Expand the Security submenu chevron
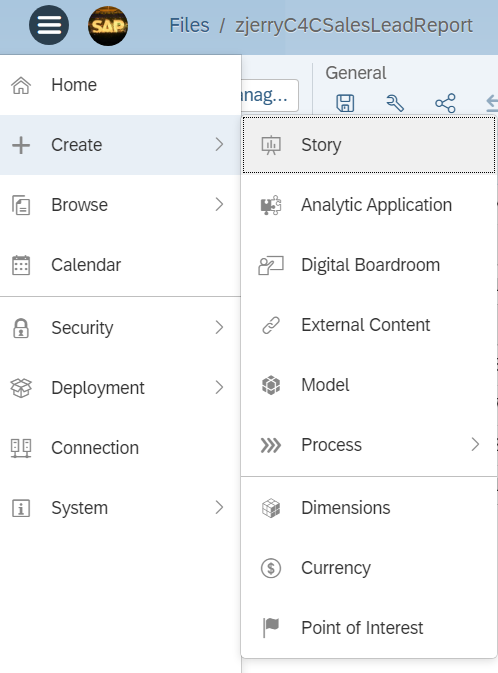This screenshot has height=673, width=498. click(x=219, y=327)
